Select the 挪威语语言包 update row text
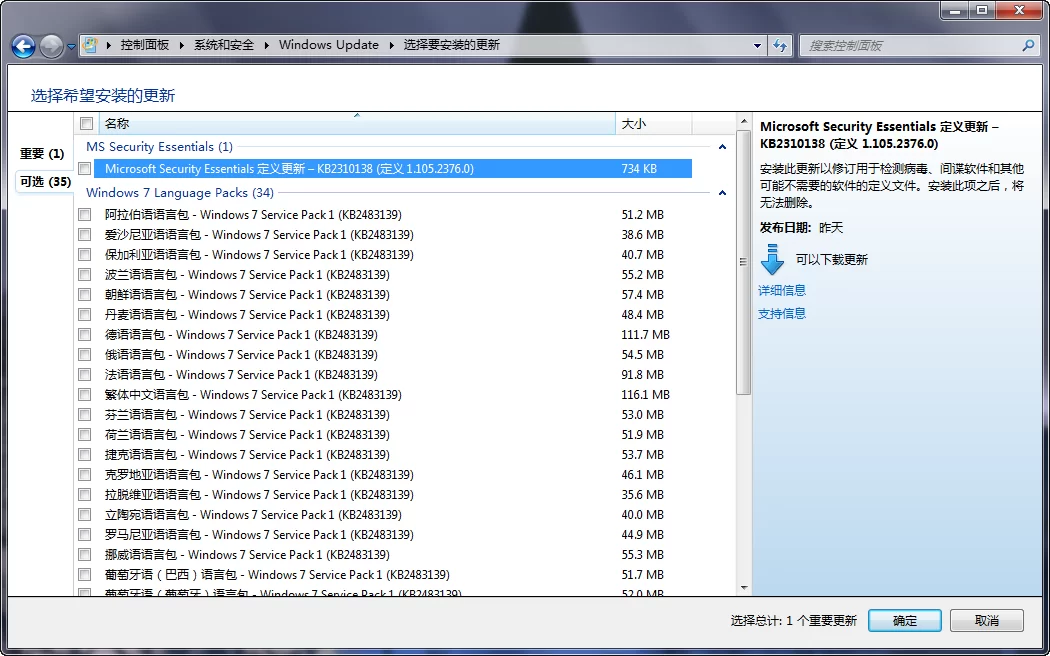Viewport: 1050px width, 656px height. click(247, 555)
